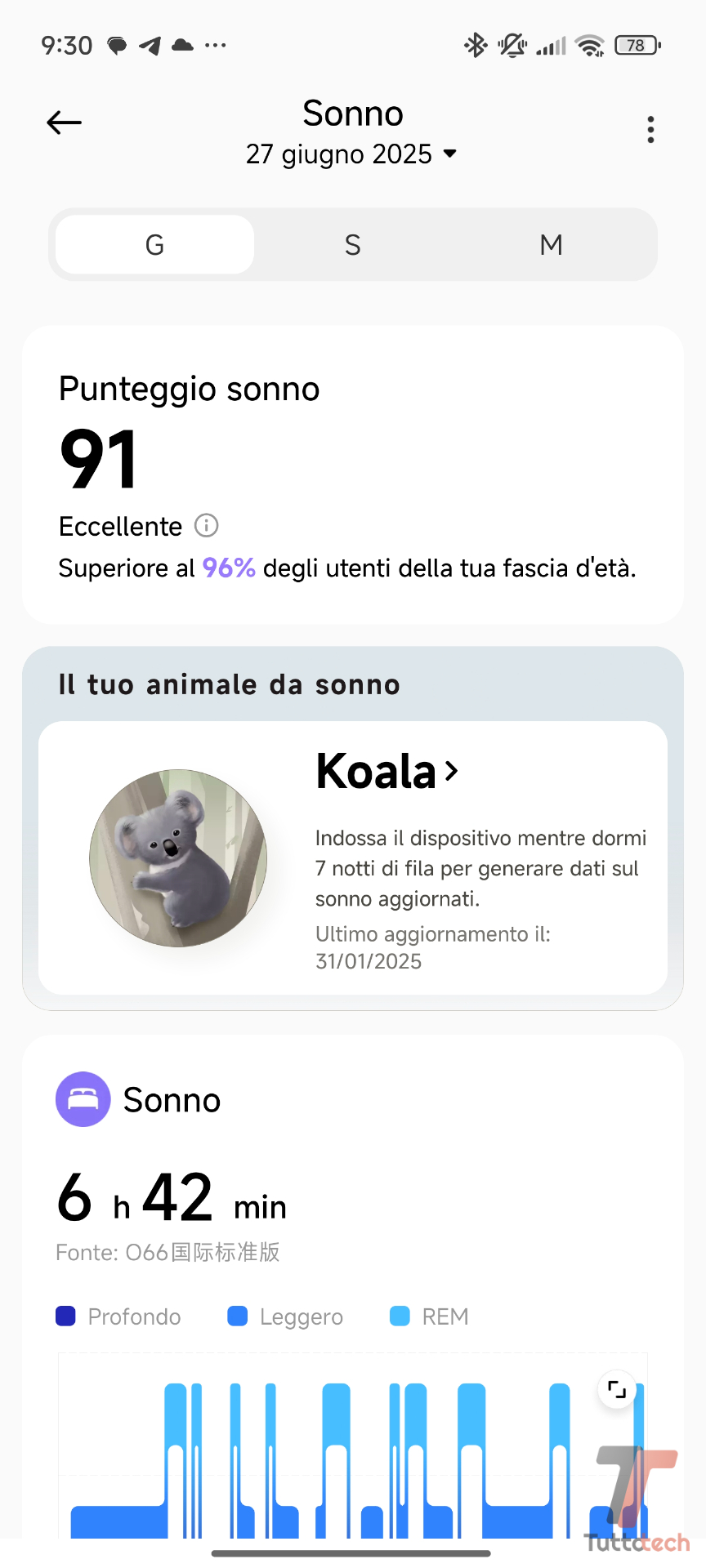Expand sleep chart to fullscreen
The image size is (706, 1568).
pyautogui.click(x=617, y=1389)
